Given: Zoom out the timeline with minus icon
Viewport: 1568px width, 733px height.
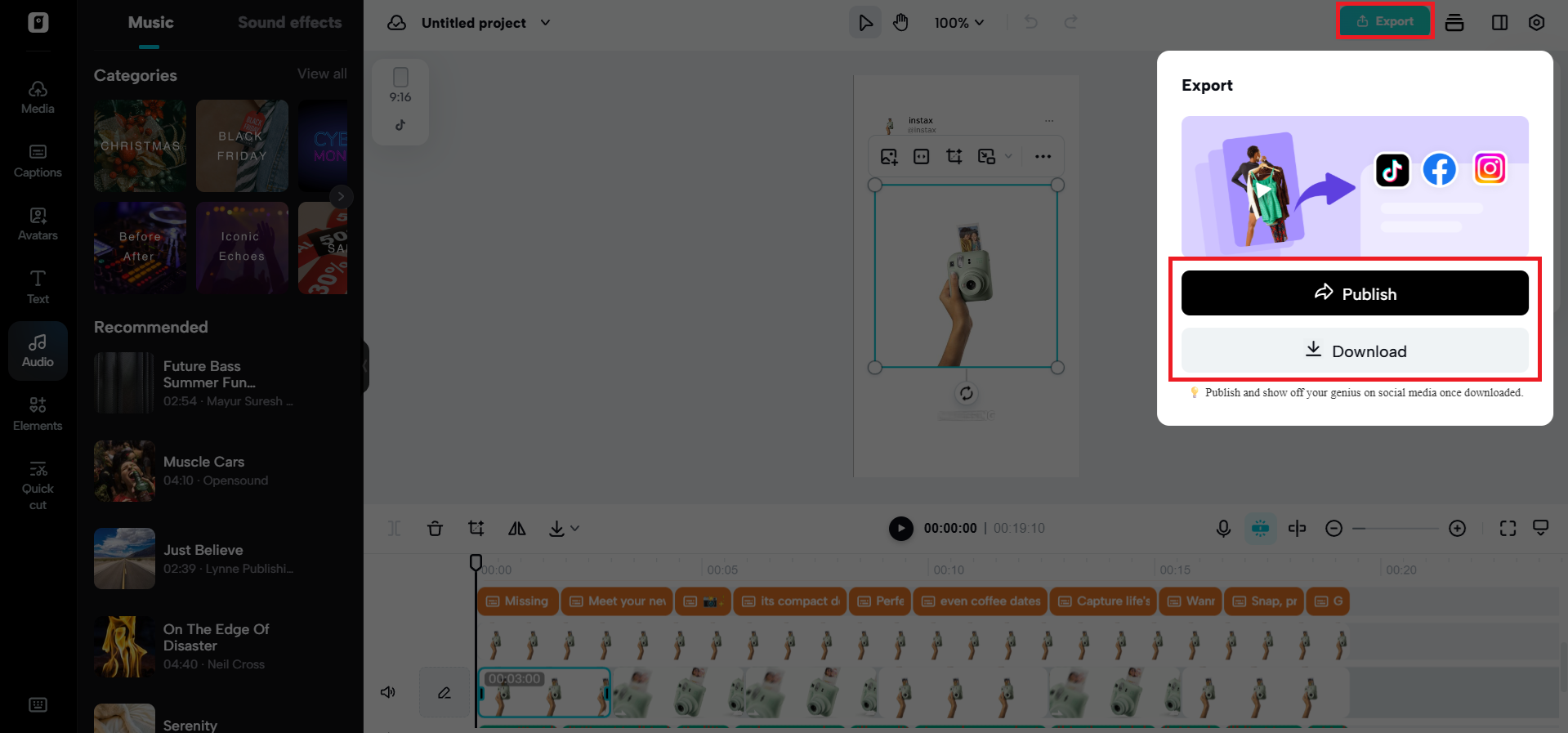Looking at the screenshot, I should [1333, 529].
